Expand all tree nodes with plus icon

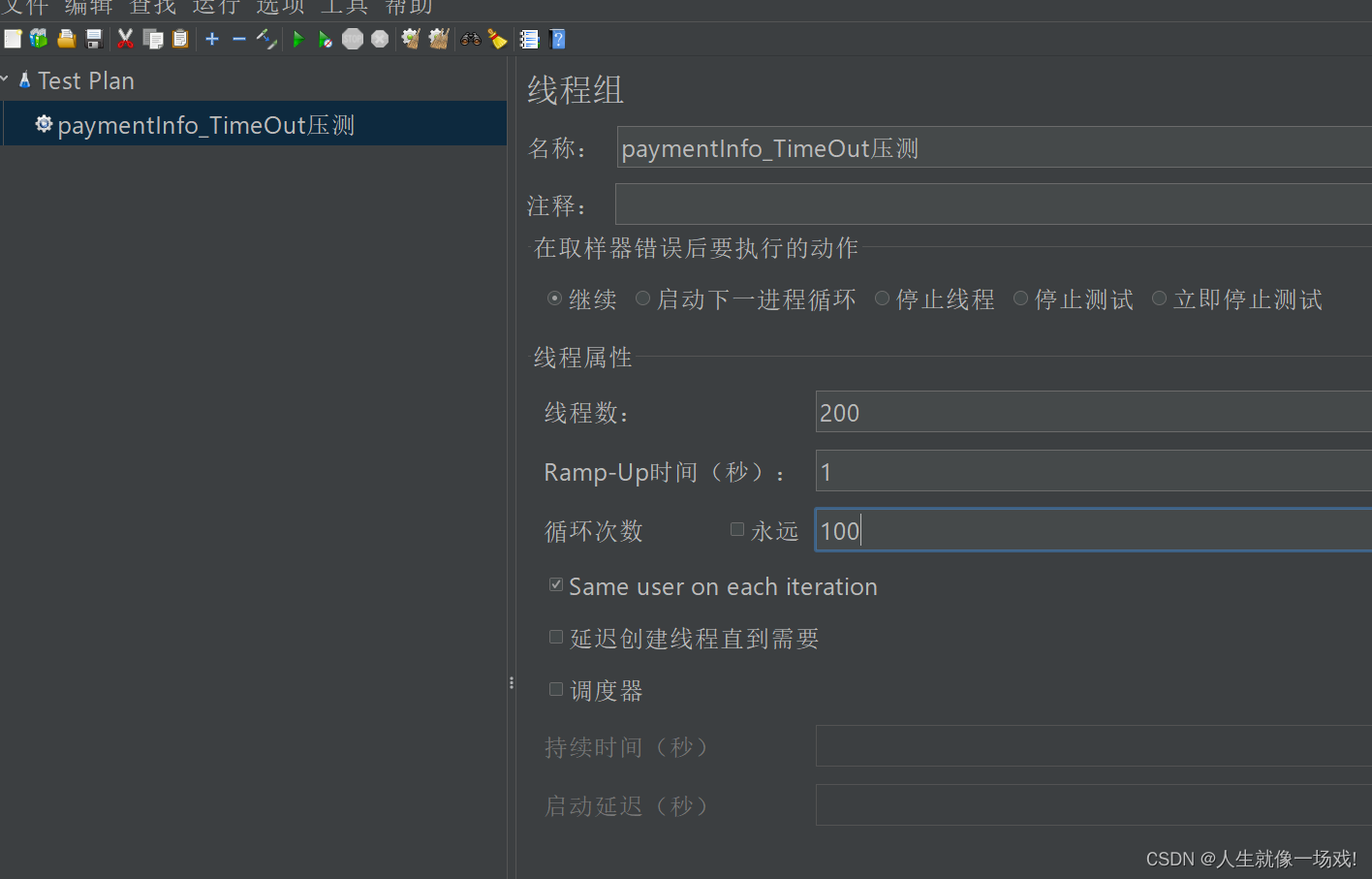click(x=212, y=39)
